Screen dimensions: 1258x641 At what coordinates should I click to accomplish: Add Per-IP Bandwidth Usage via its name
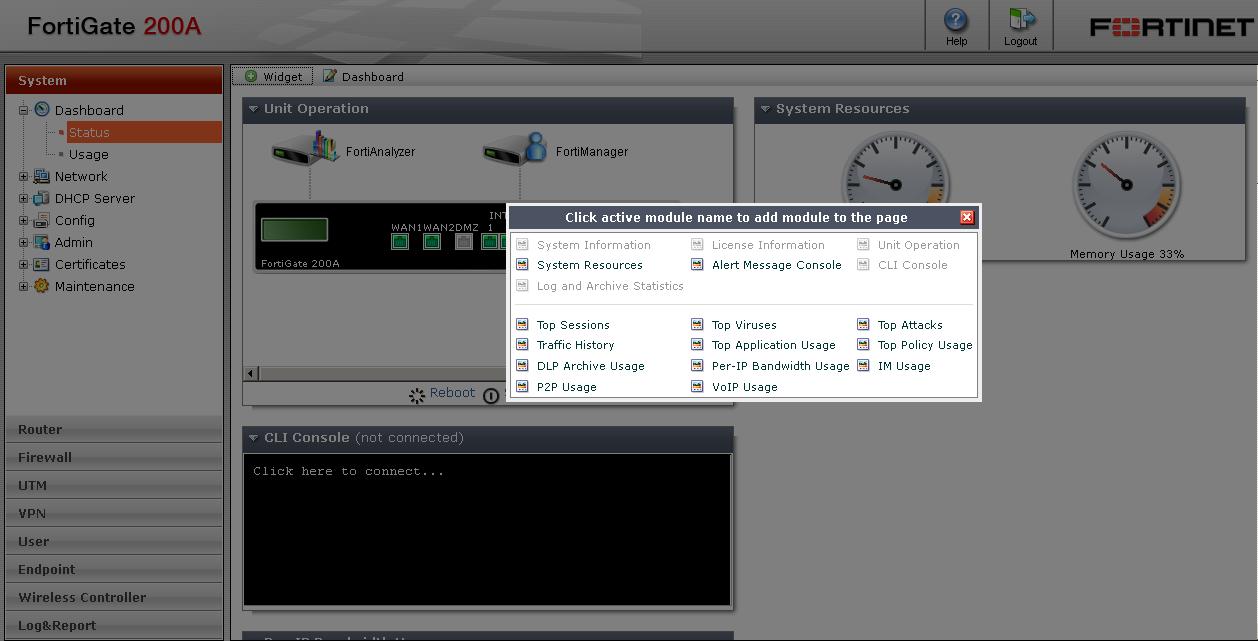pyautogui.click(x=780, y=366)
